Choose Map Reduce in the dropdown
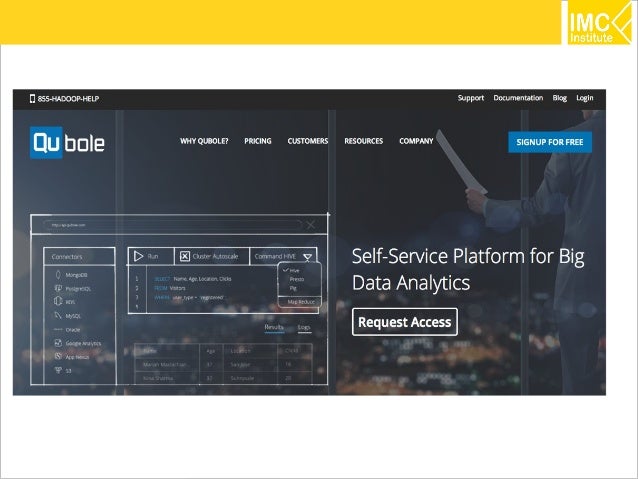638x479 pixels. pyautogui.click(x=301, y=302)
